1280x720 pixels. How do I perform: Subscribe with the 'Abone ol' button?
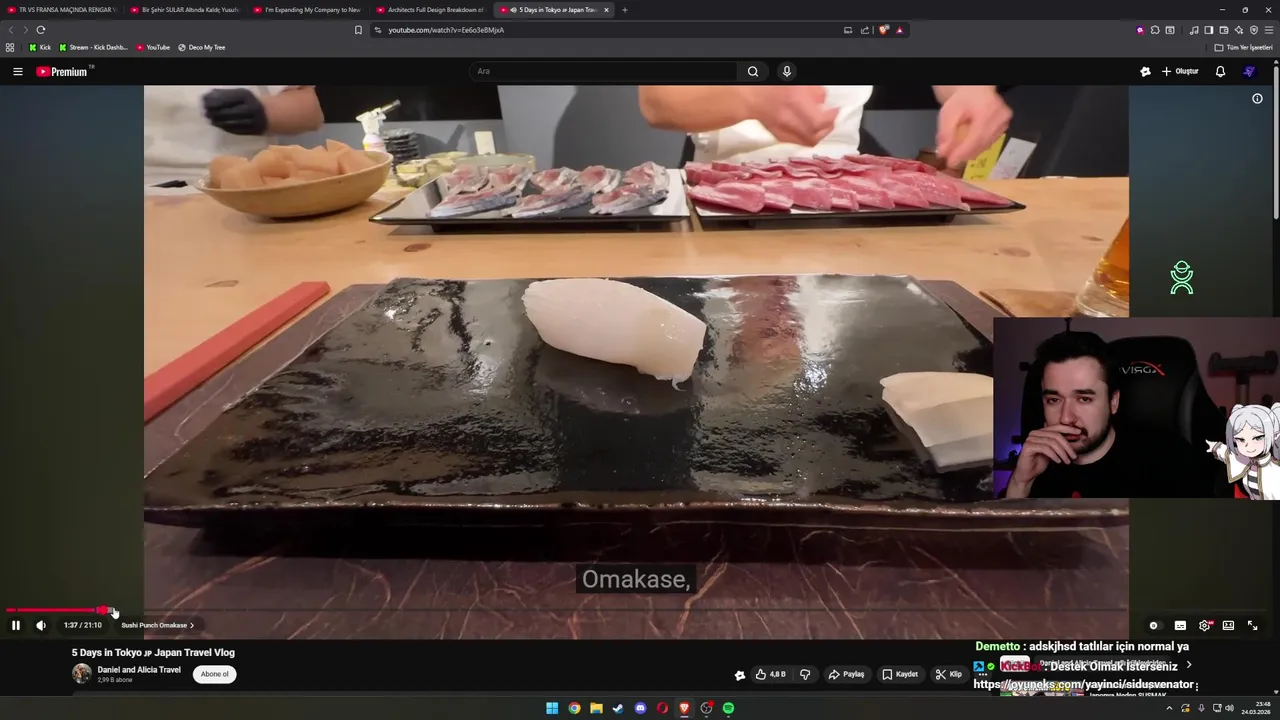[x=214, y=674]
